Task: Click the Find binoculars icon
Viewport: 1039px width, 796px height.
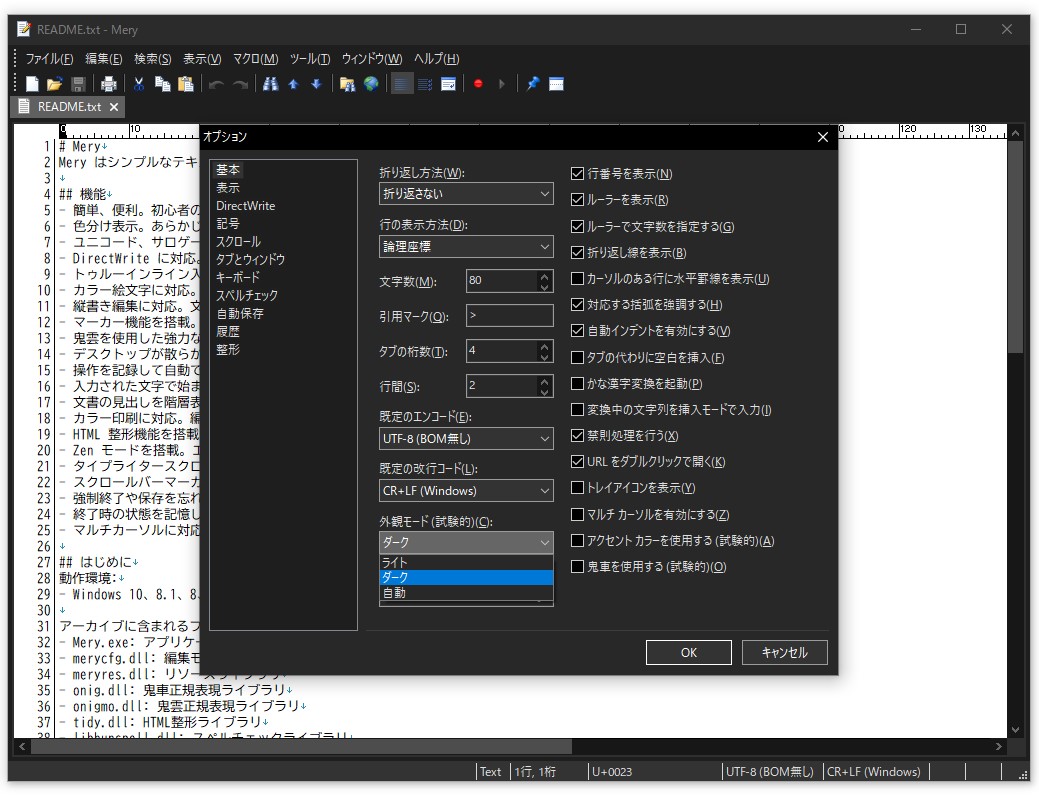Action: tap(270, 84)
